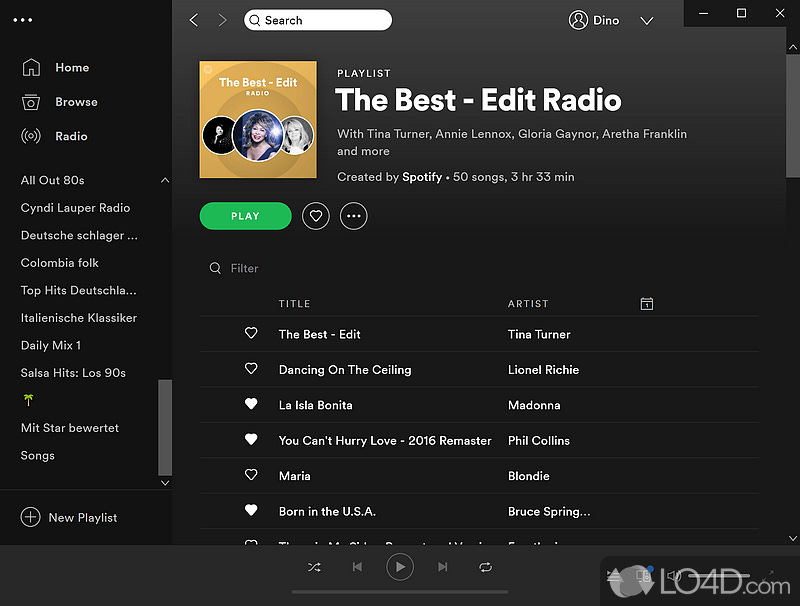Click the playback progress bar
Viewport: 800px width, 606px height.
click(x=400, y=592)
